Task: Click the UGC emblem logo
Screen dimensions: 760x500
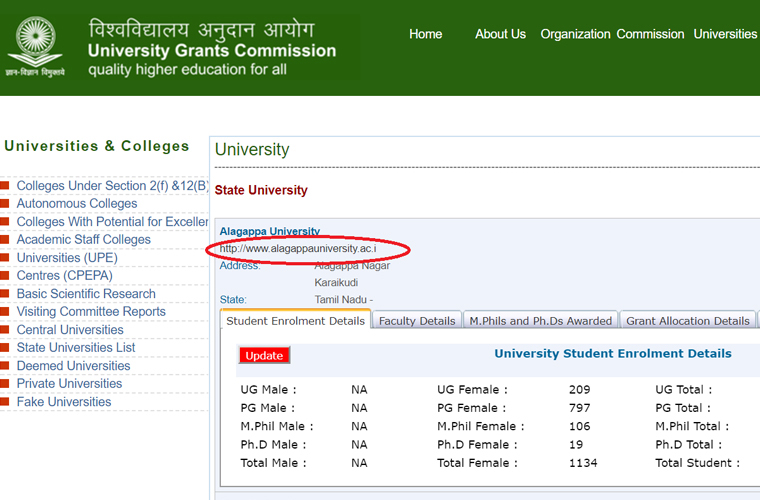Action: point(35,47)
